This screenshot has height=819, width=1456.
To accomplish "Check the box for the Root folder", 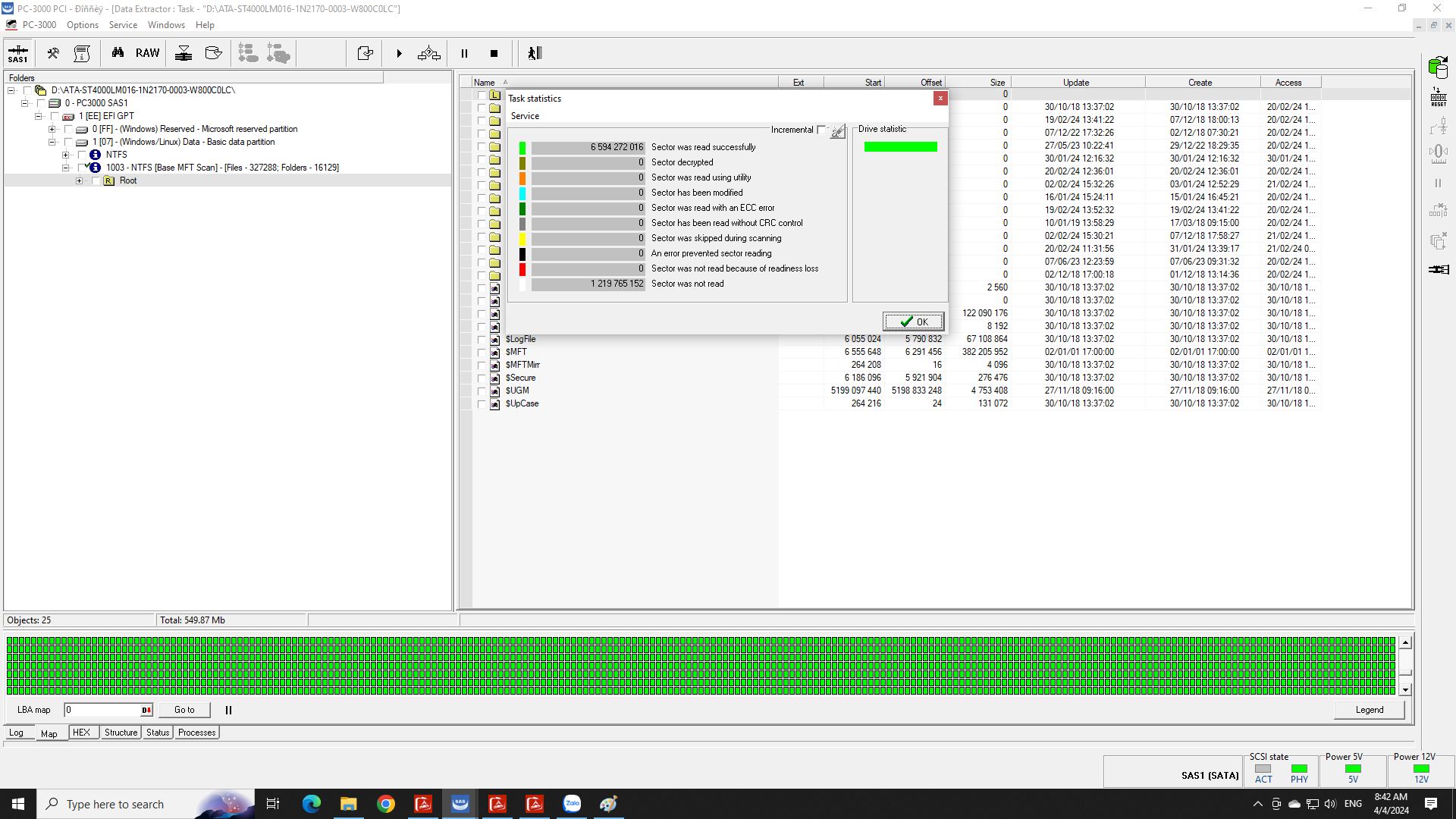I will click(96, 180).
